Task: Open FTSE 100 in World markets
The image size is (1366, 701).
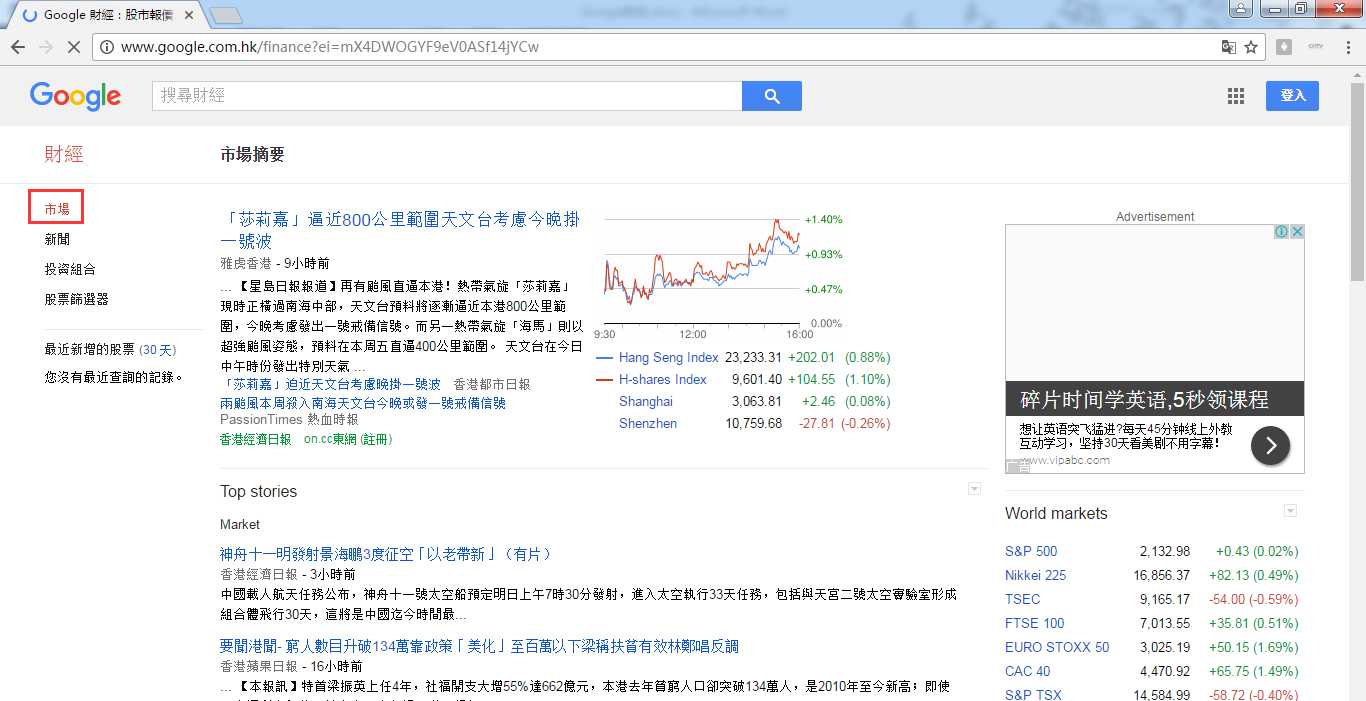Action: pyautogui.click(x=1034, y=623)
